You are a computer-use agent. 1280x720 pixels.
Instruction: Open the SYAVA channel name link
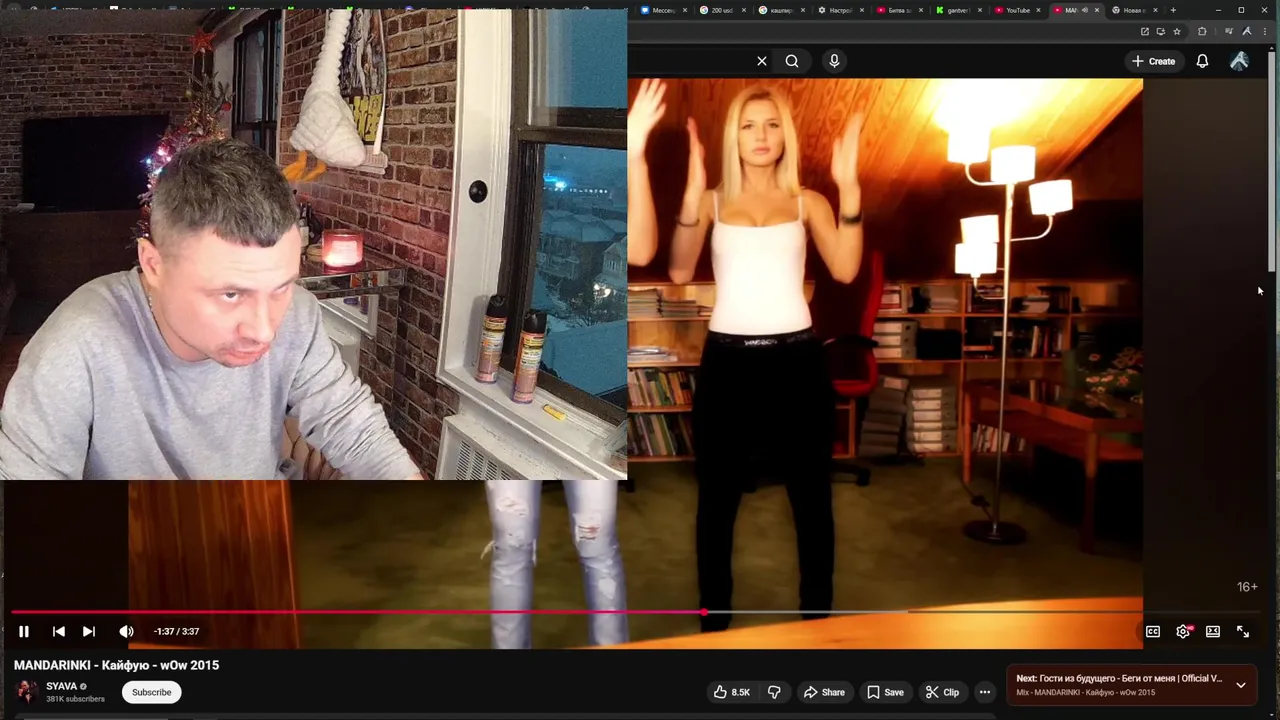(x=61, y=686)
